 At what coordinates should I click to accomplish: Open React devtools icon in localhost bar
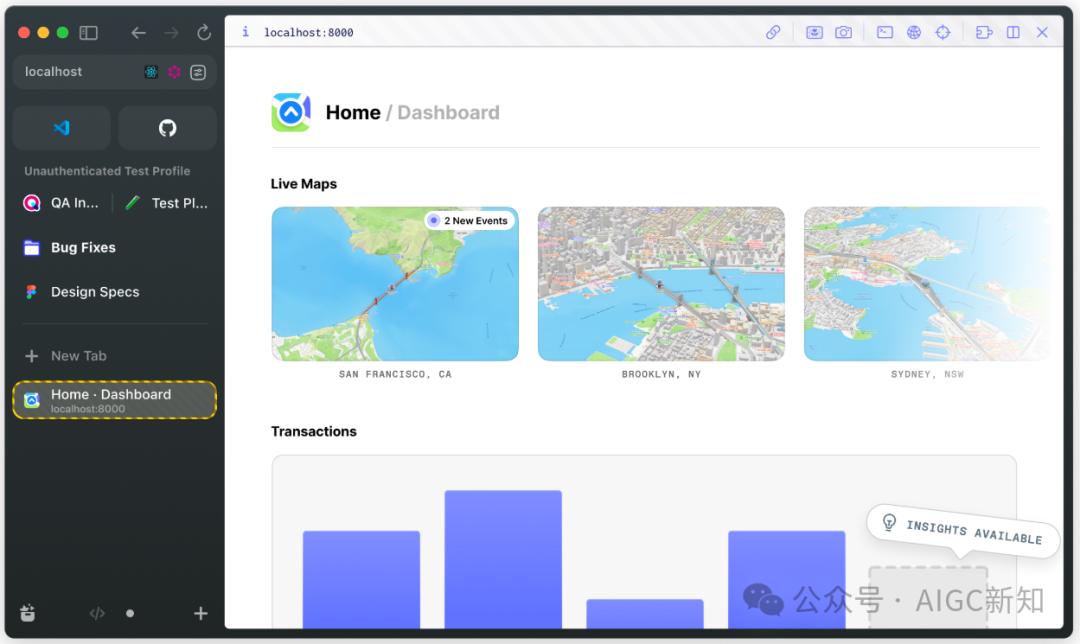coord(151,72)
